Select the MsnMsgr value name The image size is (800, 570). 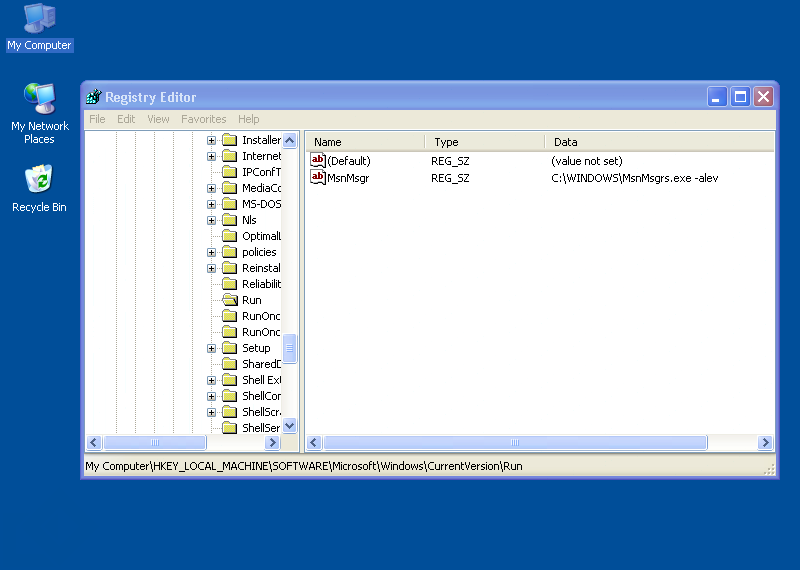(x=348, y=178)
